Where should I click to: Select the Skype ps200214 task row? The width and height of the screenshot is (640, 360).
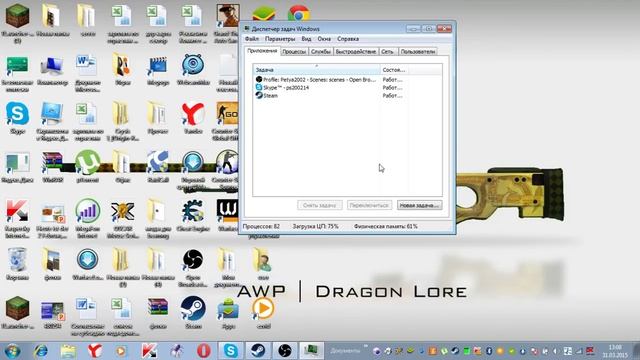point(331,87)
